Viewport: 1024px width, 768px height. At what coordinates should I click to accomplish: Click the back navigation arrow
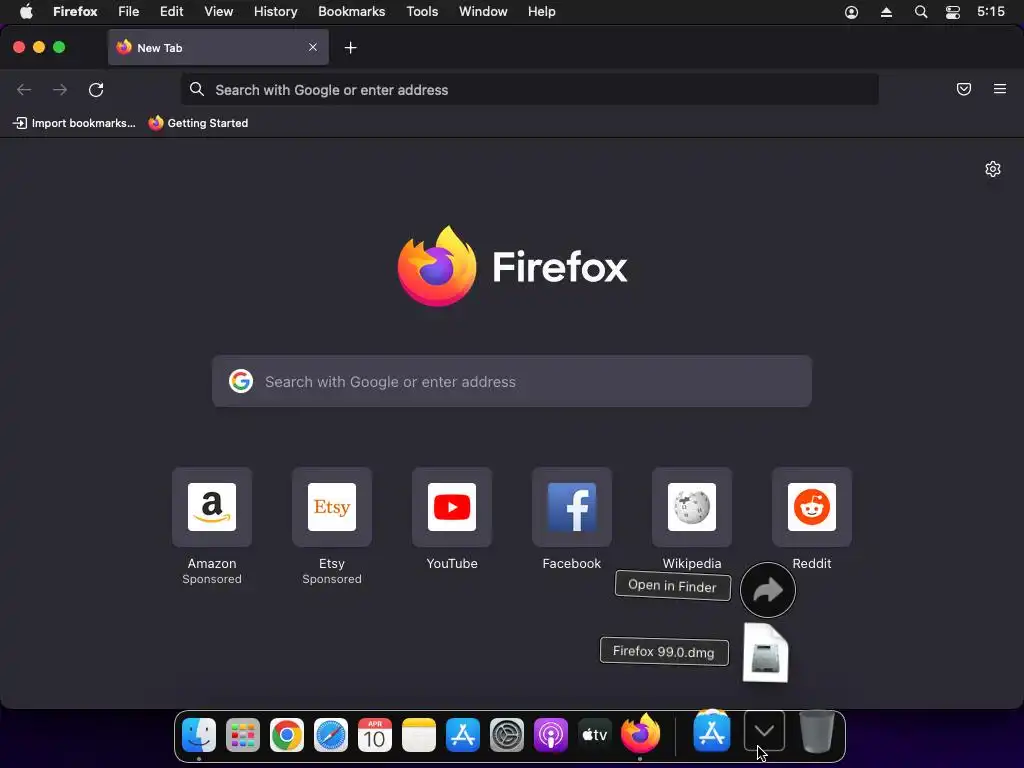(x=24, y=89)
